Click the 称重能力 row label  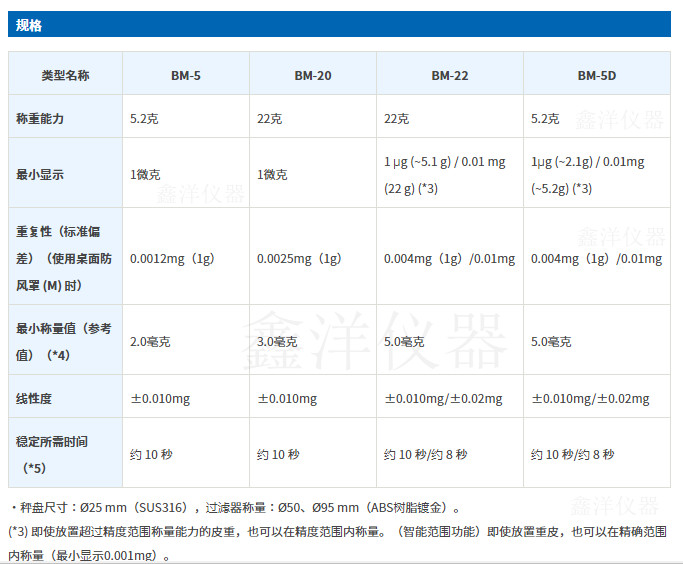point(41,118)
